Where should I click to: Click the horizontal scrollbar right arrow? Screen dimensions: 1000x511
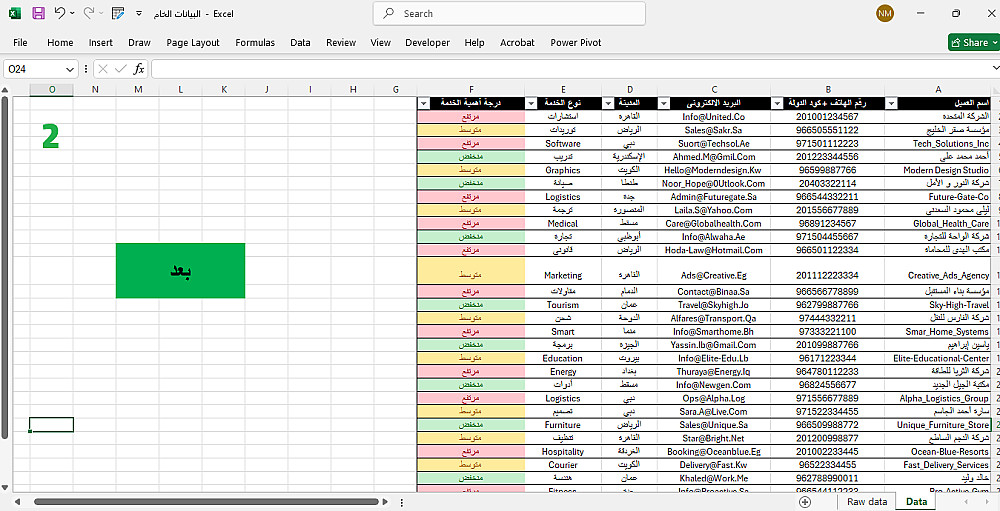click(x=385, y=502)
